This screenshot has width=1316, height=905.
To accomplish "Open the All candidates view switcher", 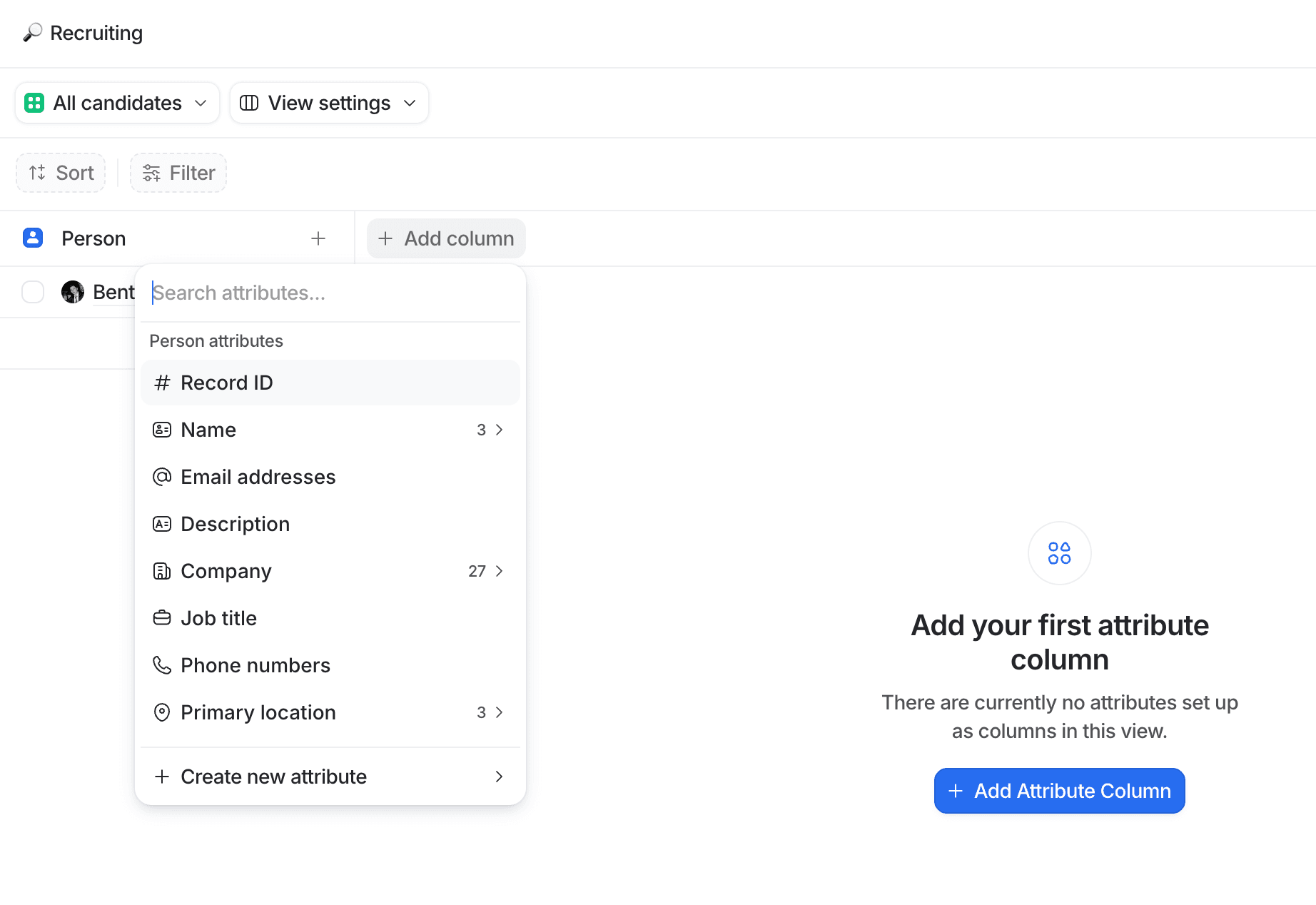I will [x=116, y=102].
